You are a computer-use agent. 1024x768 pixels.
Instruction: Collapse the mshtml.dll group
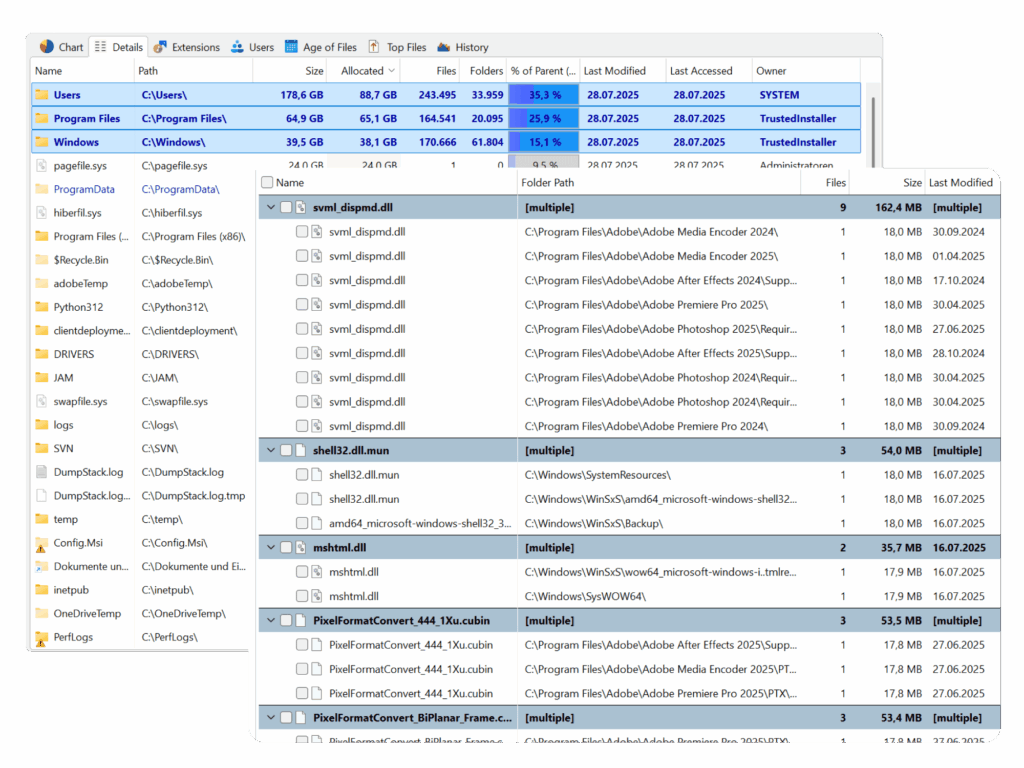pyautogui.click(x=270, y=547)
